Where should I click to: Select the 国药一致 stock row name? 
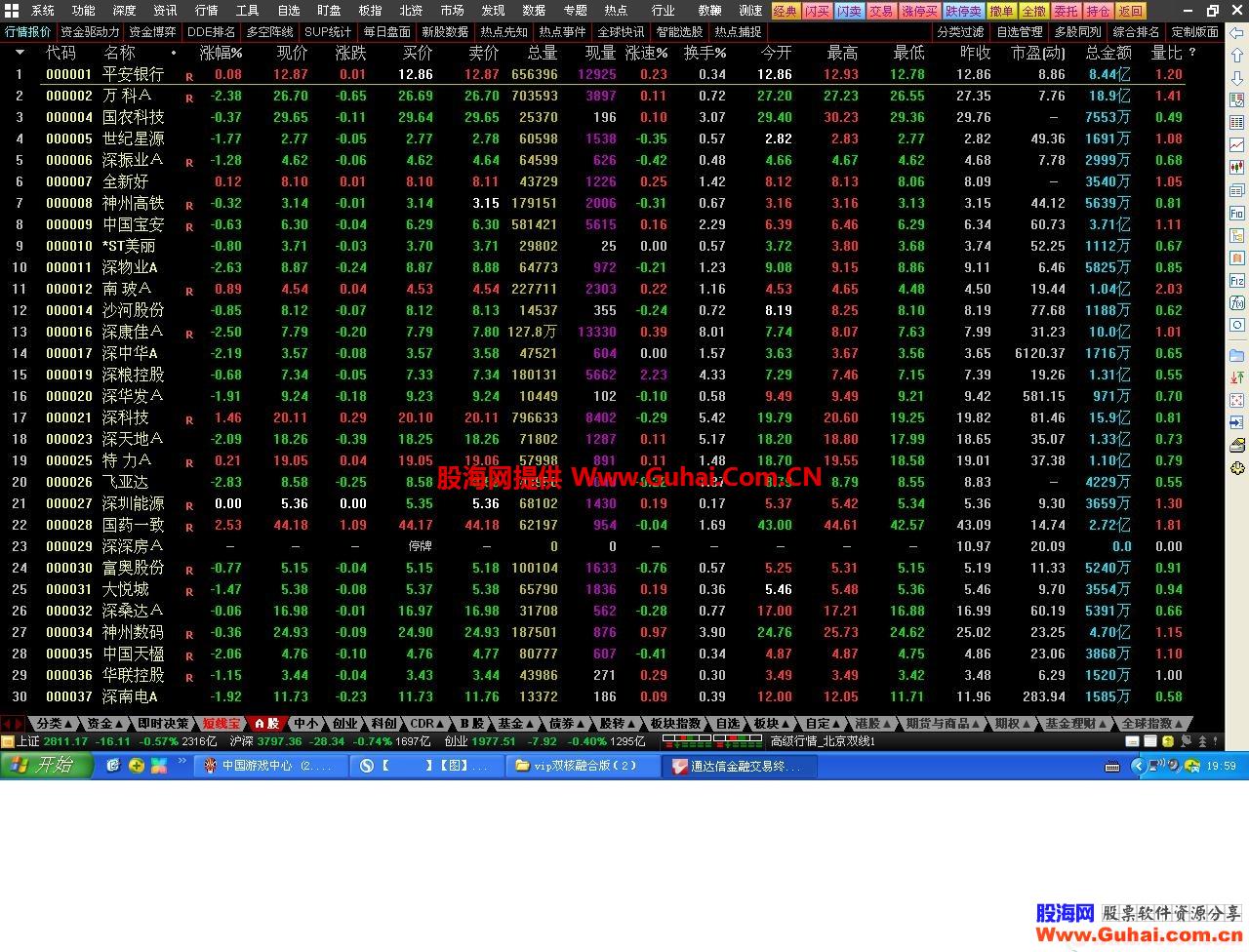[x=133, y=525]
